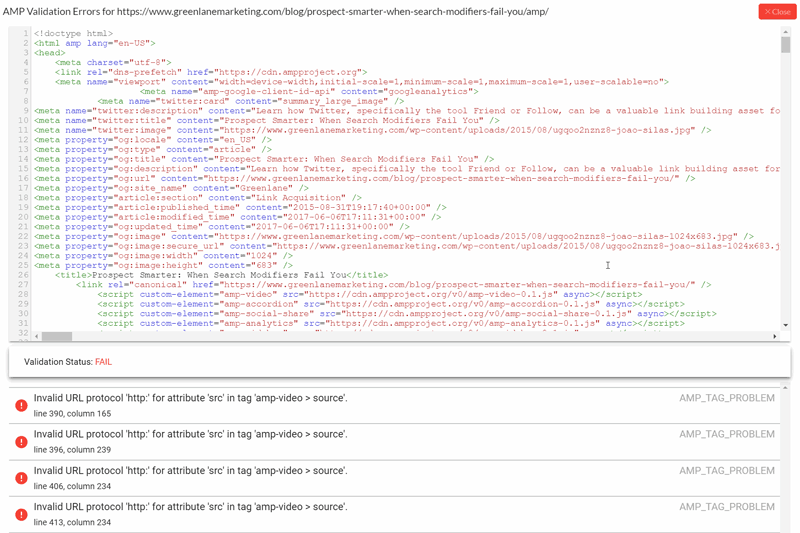The image size is (800, 533).
Task: Click og:title meta code line
Action: coord(264,160)
